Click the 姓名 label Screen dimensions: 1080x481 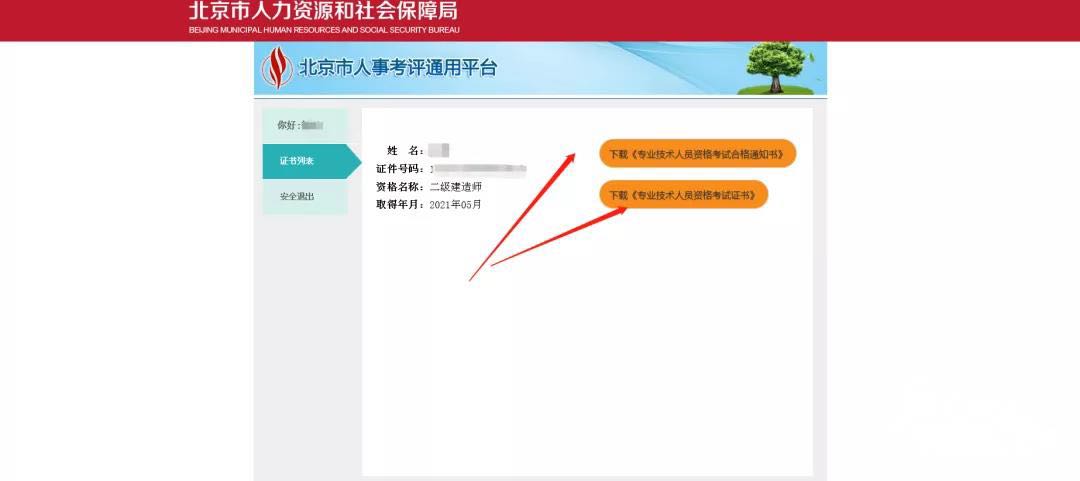click(404, 151)
